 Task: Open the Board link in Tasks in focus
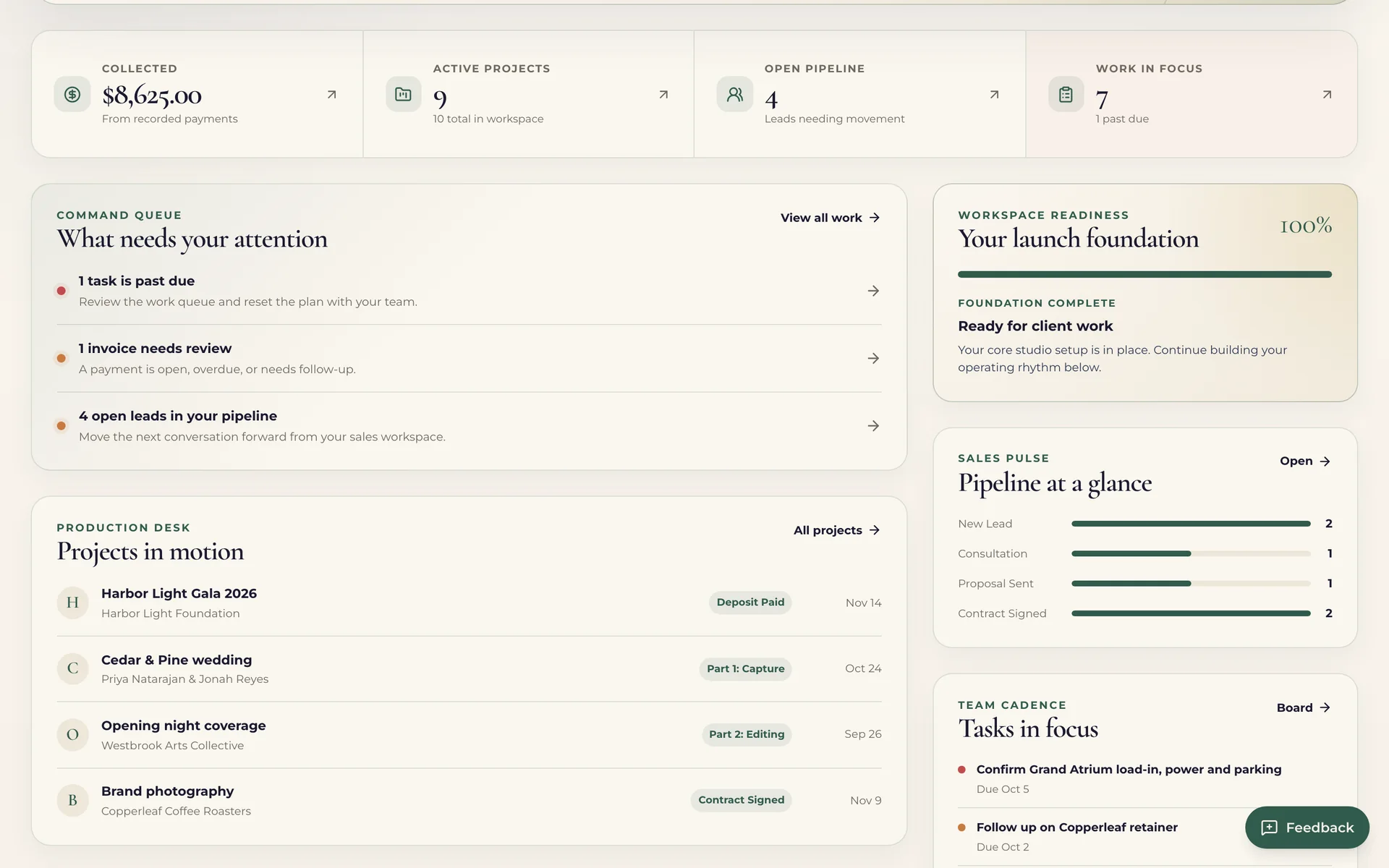point(1304,707)
